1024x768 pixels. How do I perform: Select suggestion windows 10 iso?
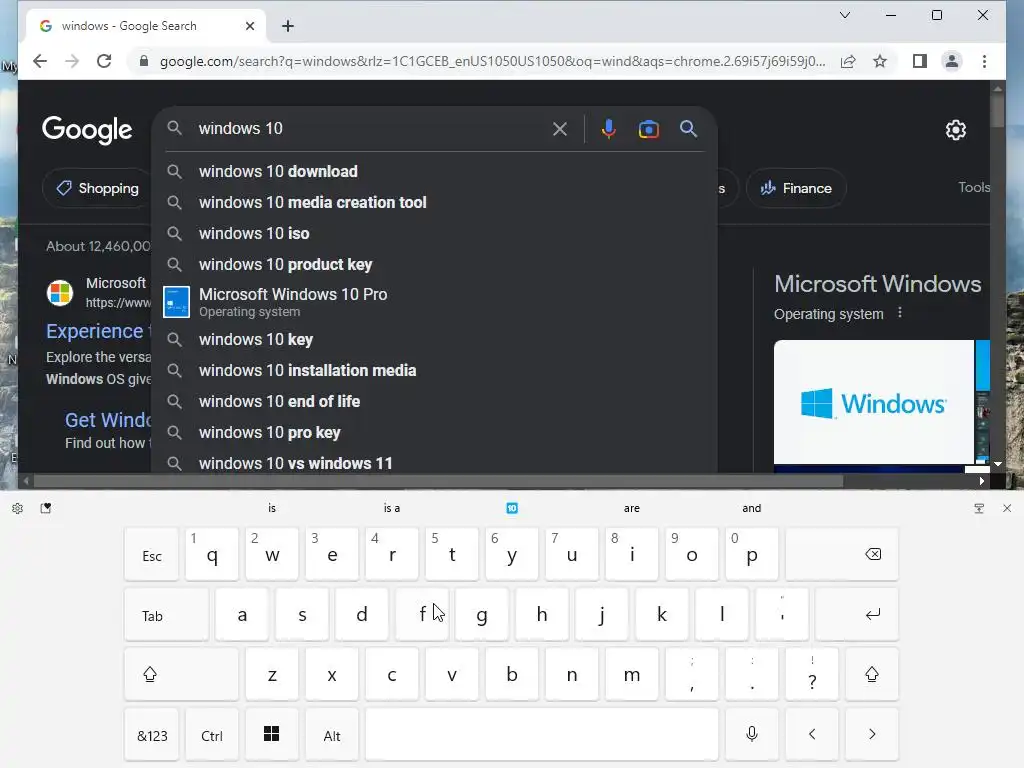[x=434, y=233]
